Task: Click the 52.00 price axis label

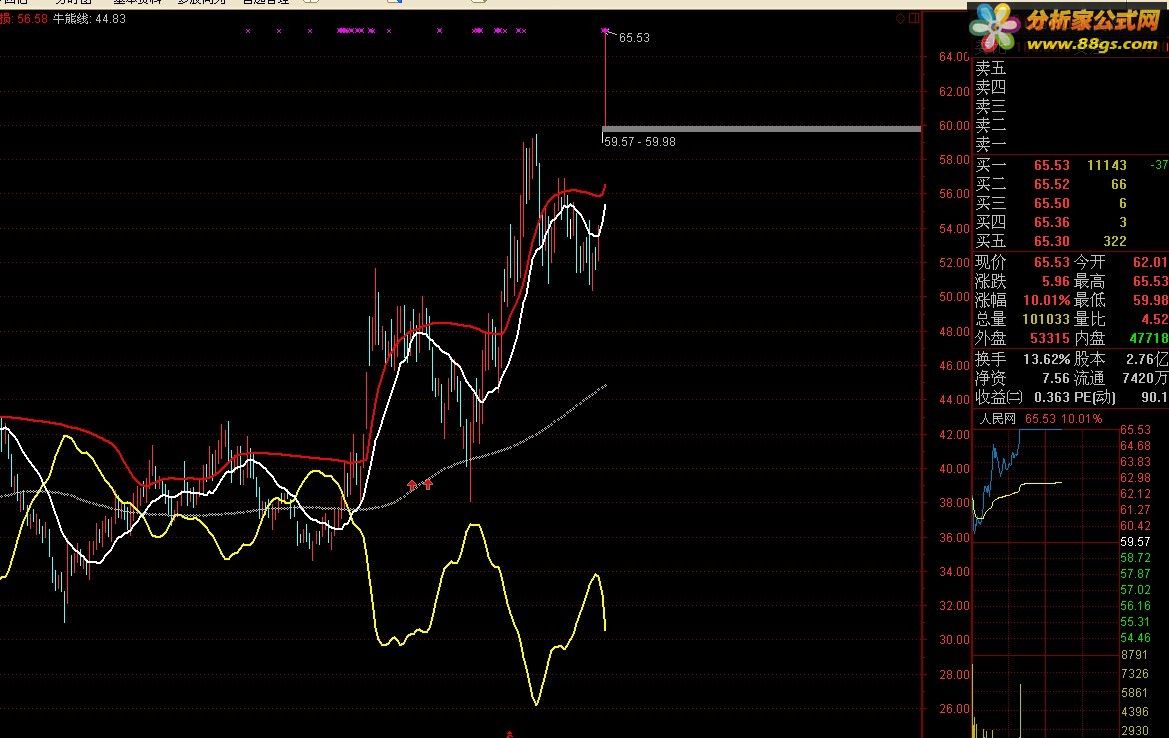Action: 954,262
